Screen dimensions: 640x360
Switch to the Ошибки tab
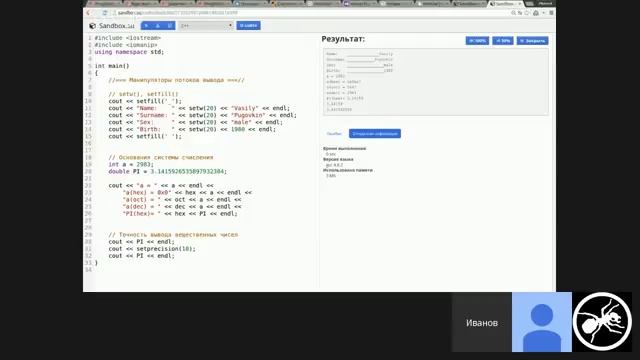tap(334, 133)
